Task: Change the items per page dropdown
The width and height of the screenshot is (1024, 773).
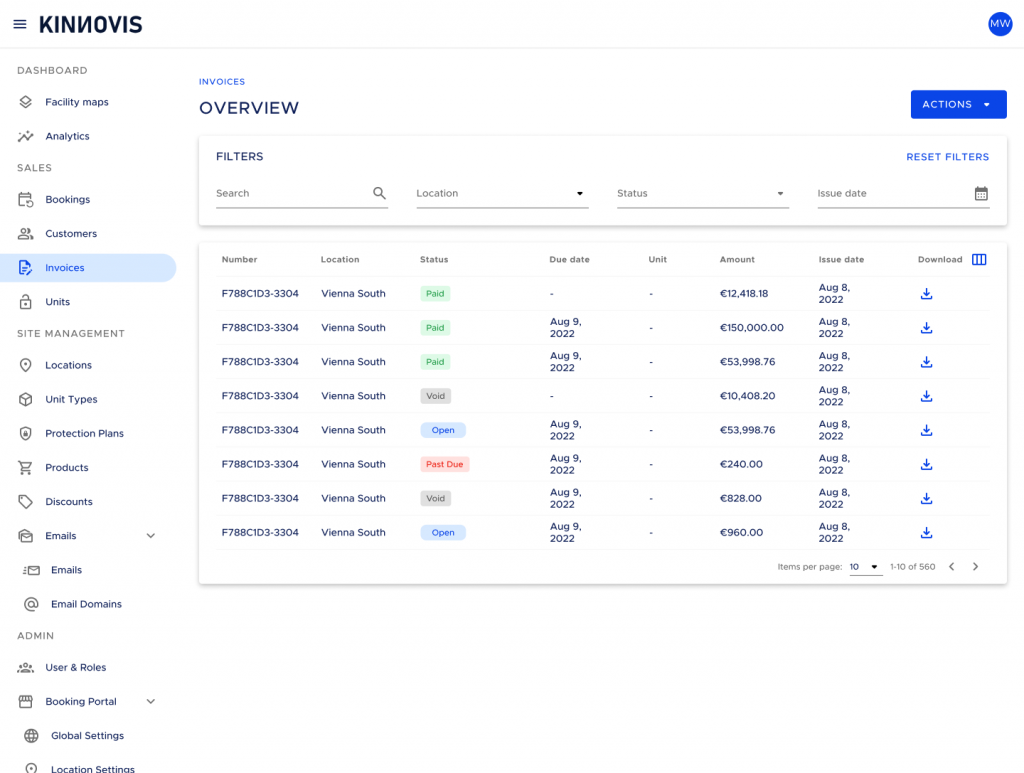Action: click(x=865, y=567)
